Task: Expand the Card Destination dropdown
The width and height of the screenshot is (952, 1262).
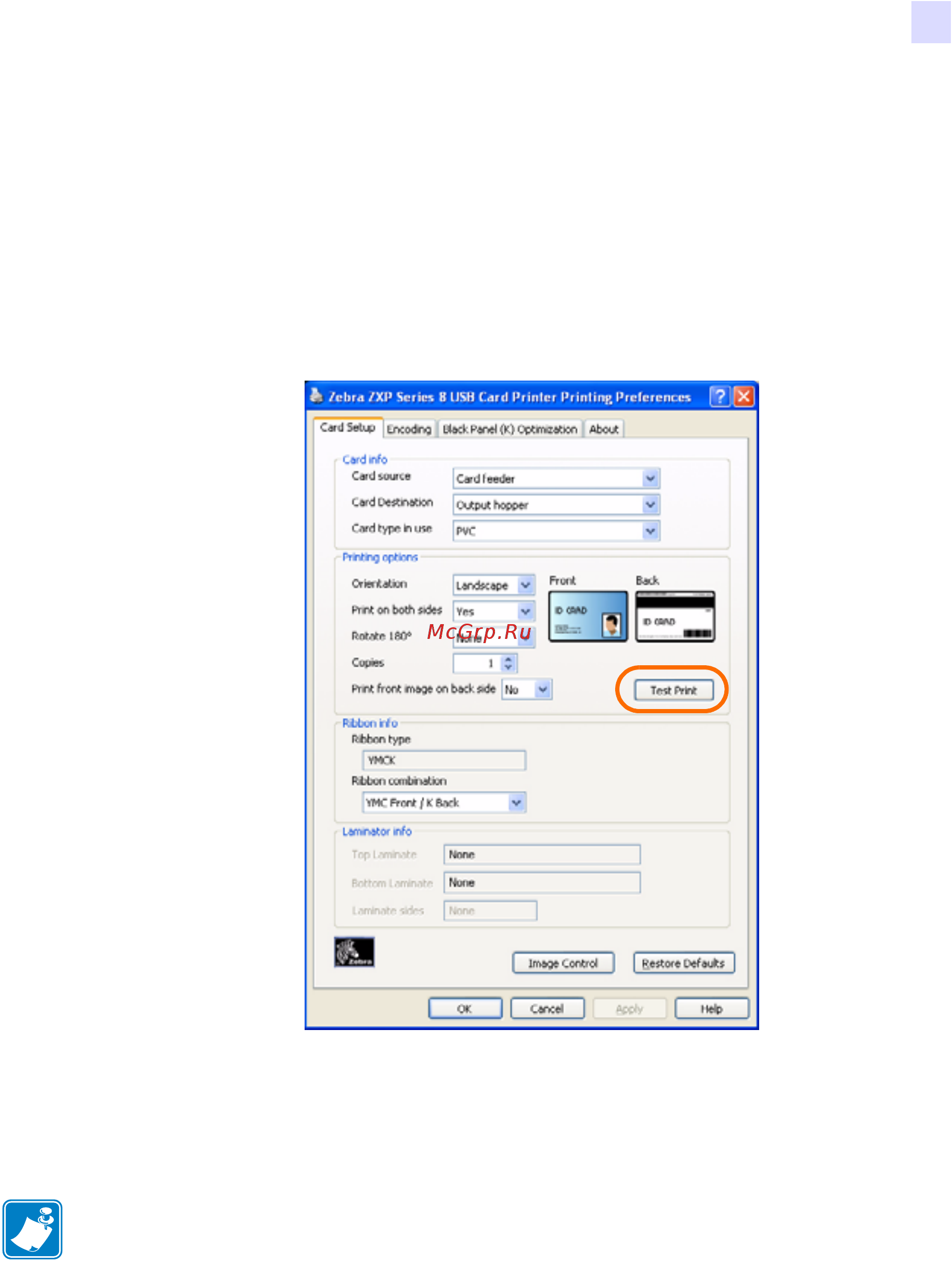Action: point(649,505)
